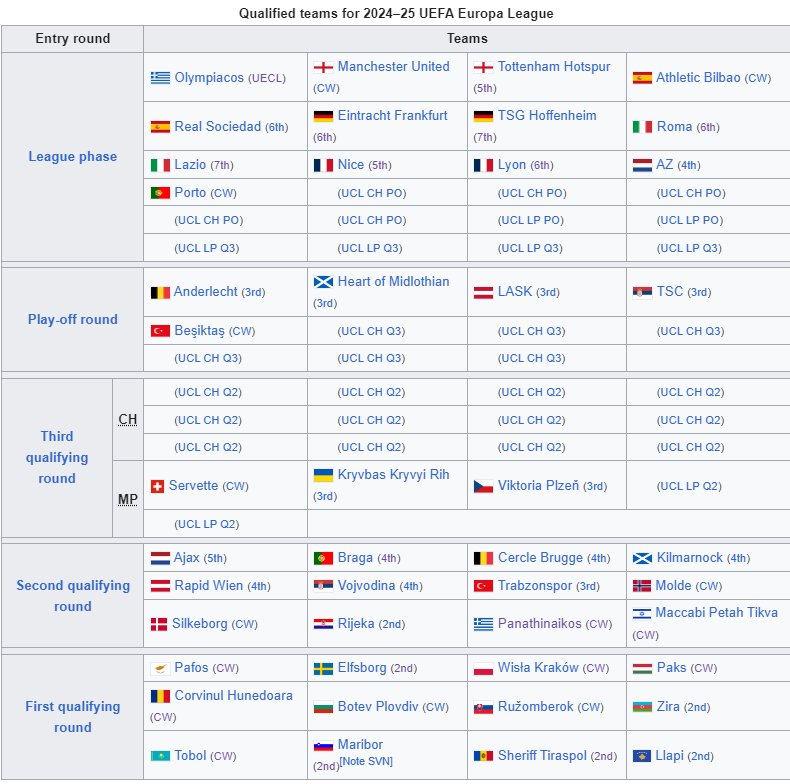Open the Kilmarnock team link
This screenshot has height=784, width=790.
(690, 558)
